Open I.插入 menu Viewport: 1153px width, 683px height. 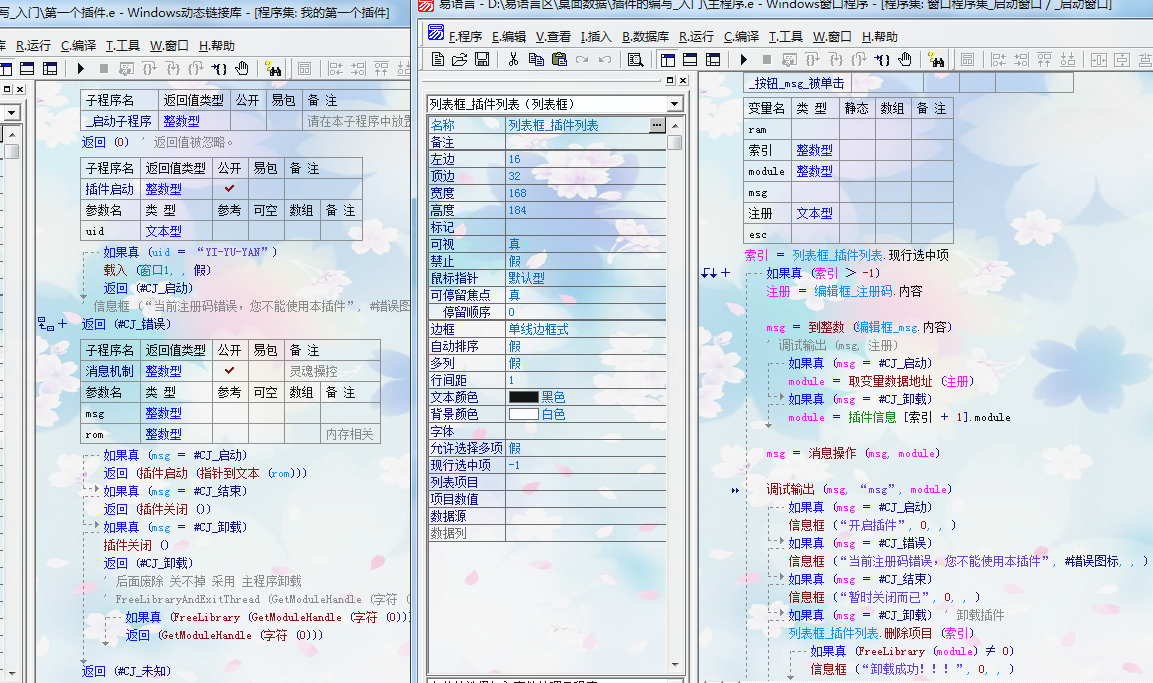click(x=596, y=36)
